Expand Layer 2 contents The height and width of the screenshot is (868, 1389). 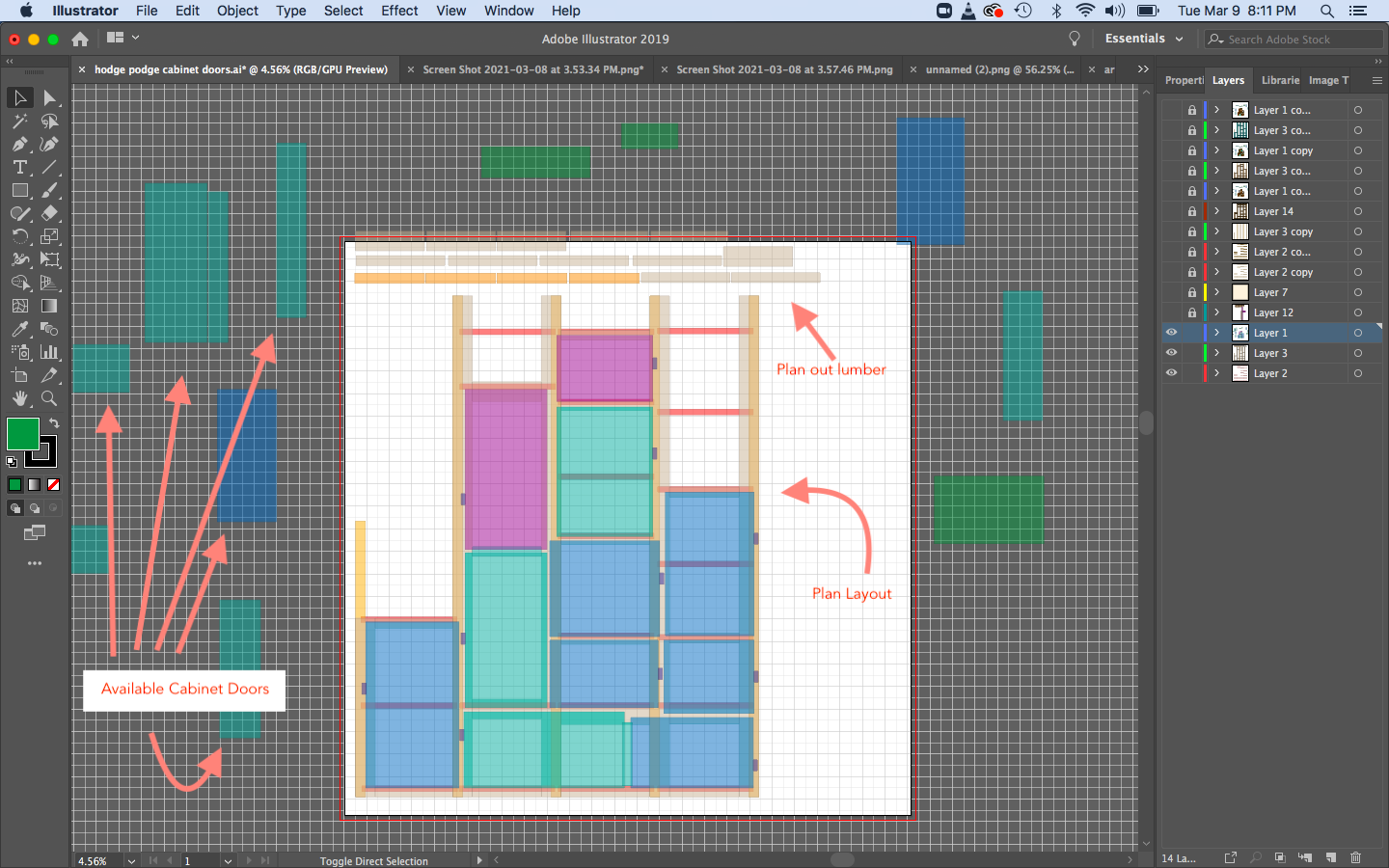pos(1217,373)
